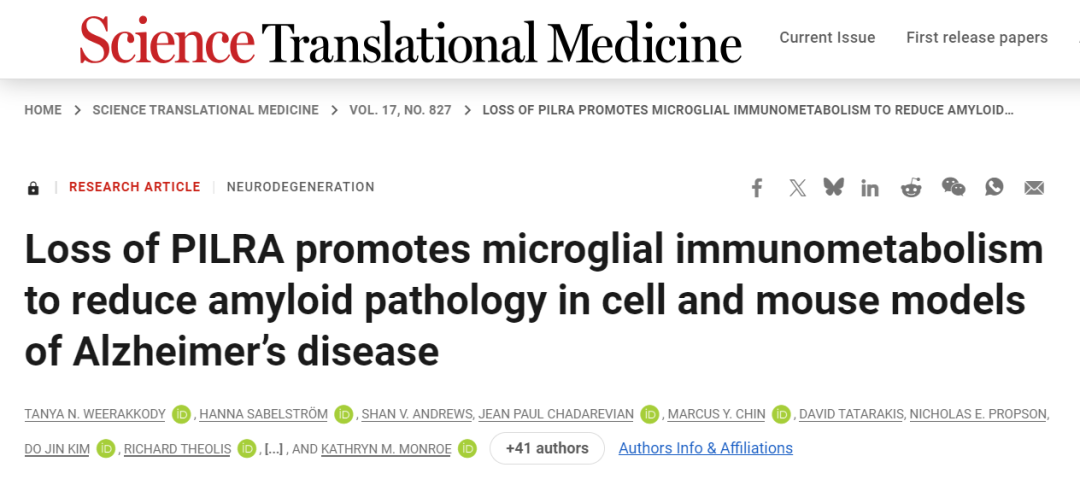Share article on LinkedIn
This screenshot has height=491, width=1080.
(x=870, y=187)
